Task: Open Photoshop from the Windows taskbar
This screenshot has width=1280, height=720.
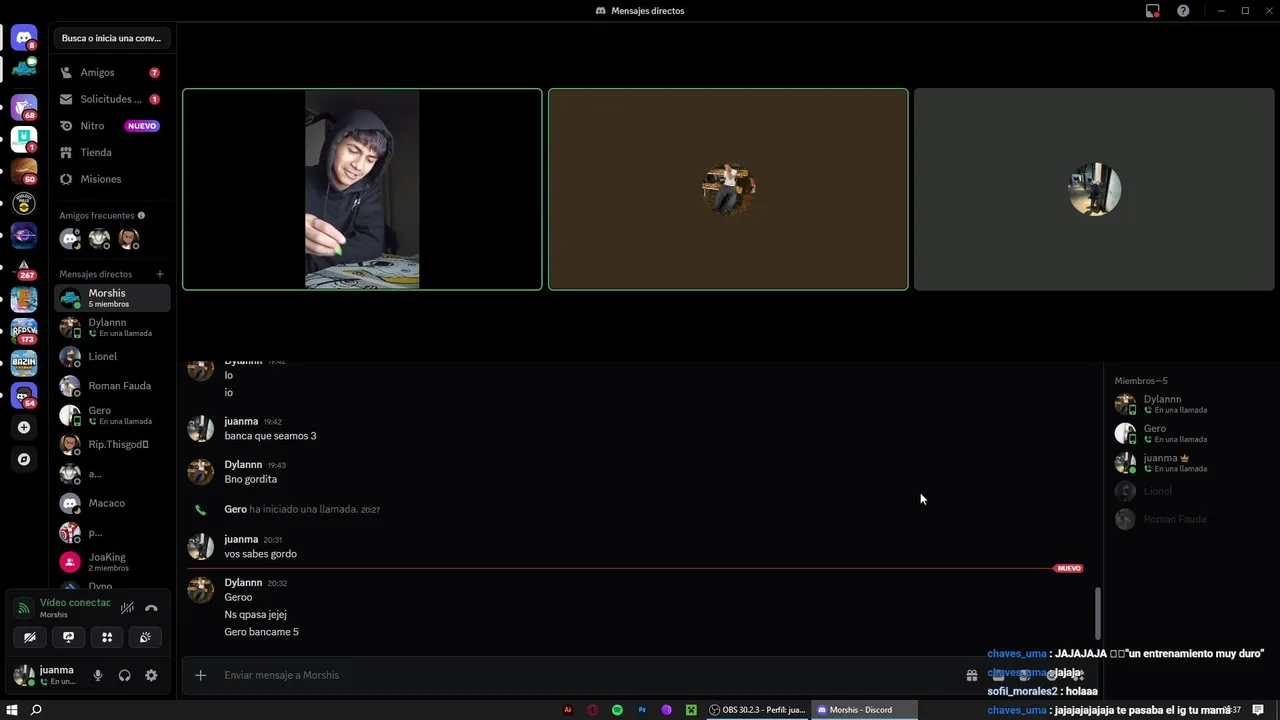Action: (x=642, y=710)
